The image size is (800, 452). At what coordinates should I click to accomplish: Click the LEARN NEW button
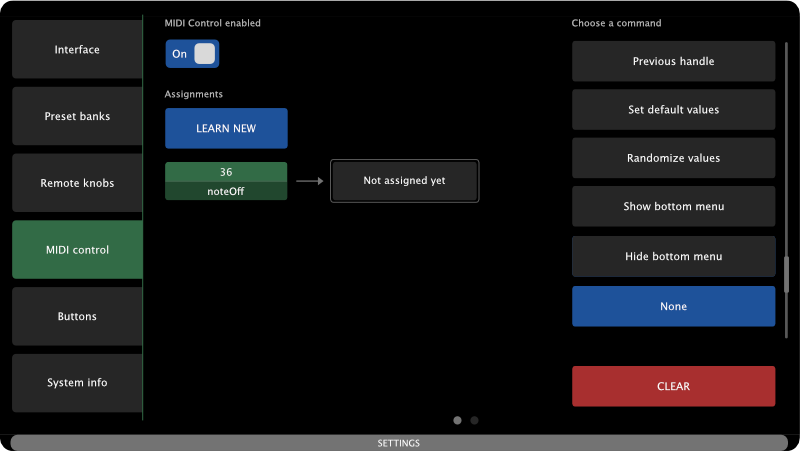pyautogui.click(x=226, y=129)
